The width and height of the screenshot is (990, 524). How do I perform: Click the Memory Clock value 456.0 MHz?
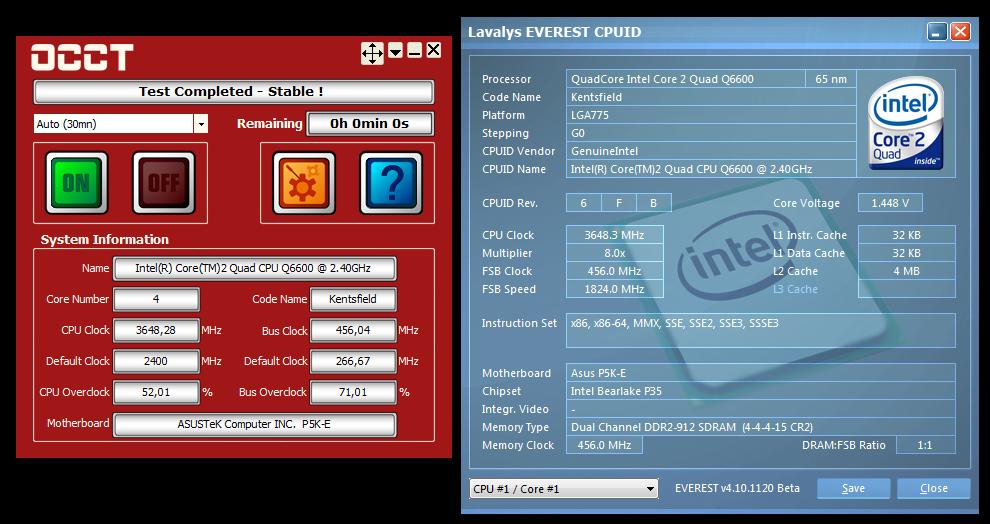[604, 444]
